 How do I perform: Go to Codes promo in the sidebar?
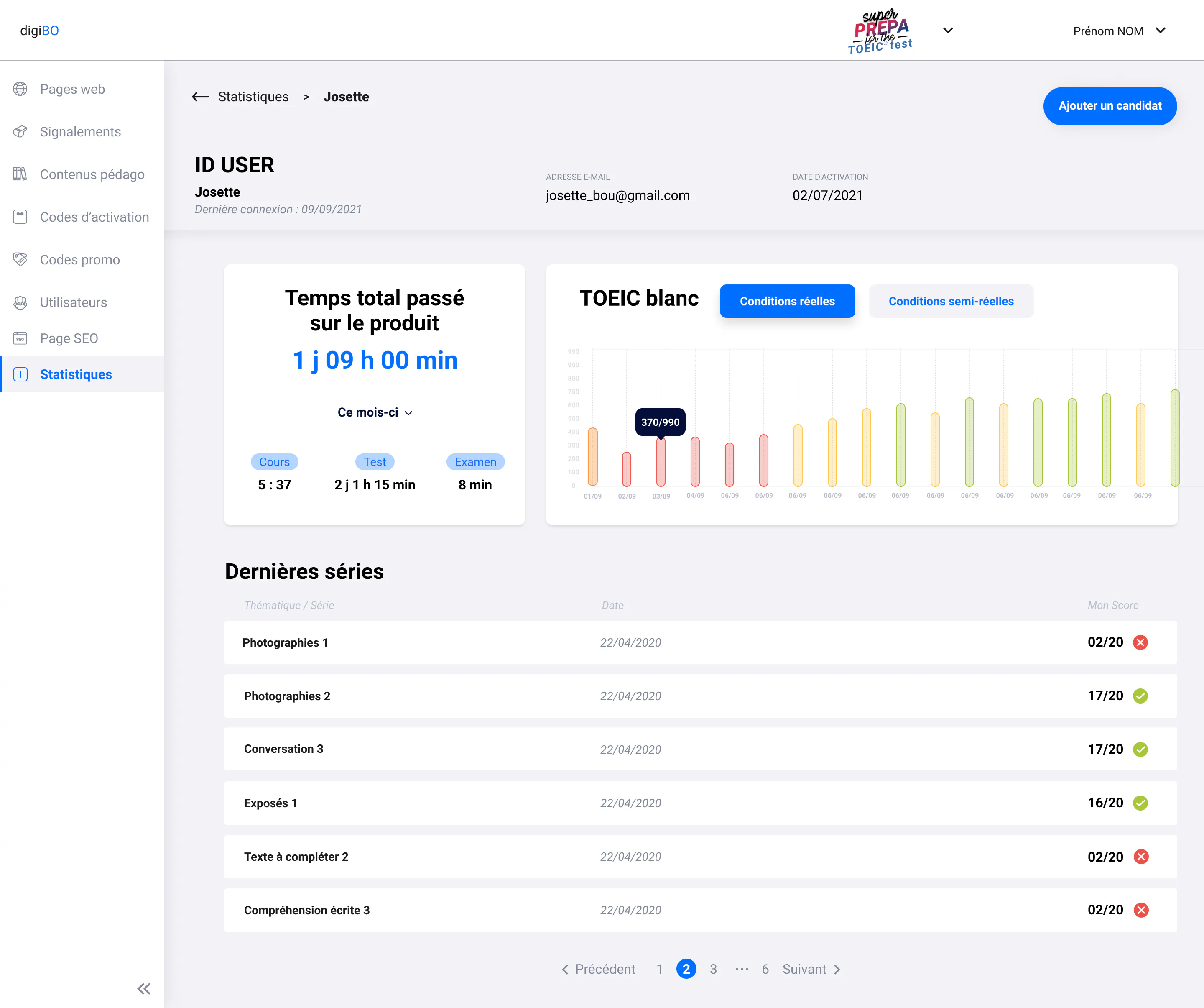tap(80, 259)
